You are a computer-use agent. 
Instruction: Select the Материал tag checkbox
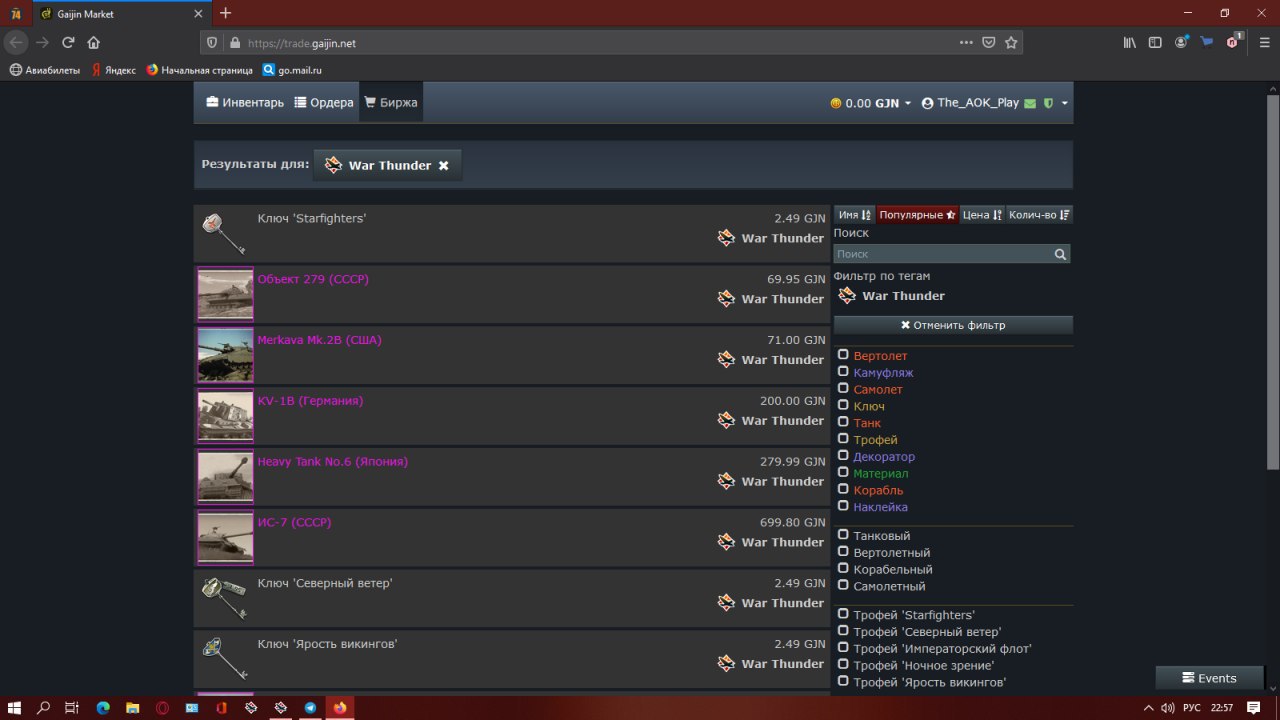(843, 473)
